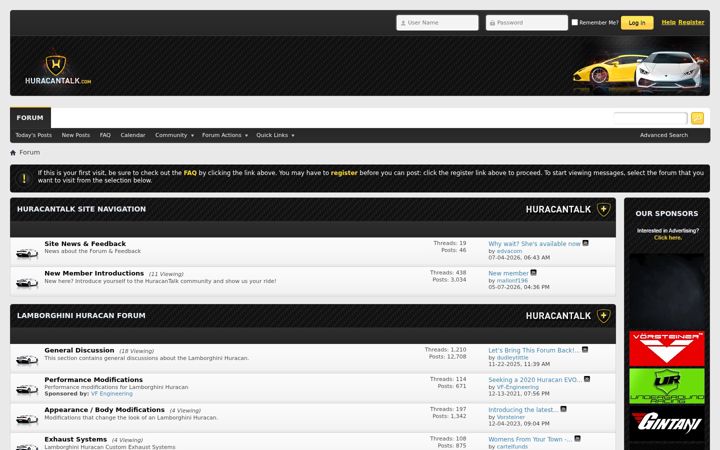Click the car icon beside Site News & Feedback

point(27,253)
